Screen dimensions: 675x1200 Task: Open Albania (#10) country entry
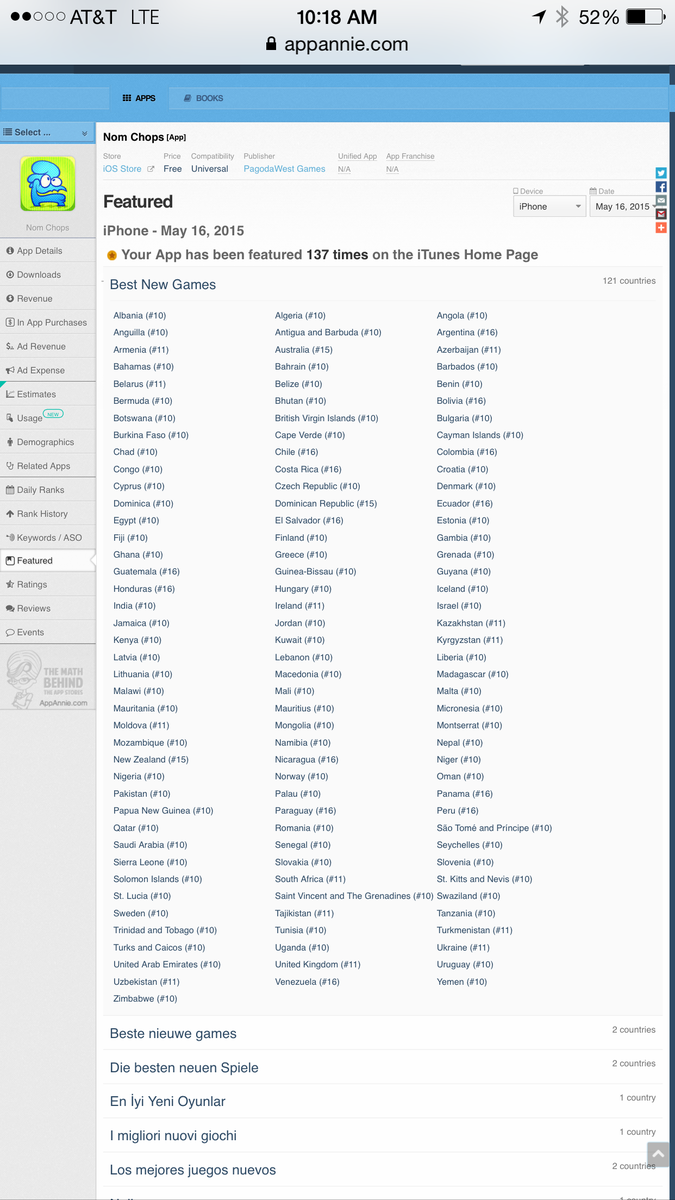140,316
